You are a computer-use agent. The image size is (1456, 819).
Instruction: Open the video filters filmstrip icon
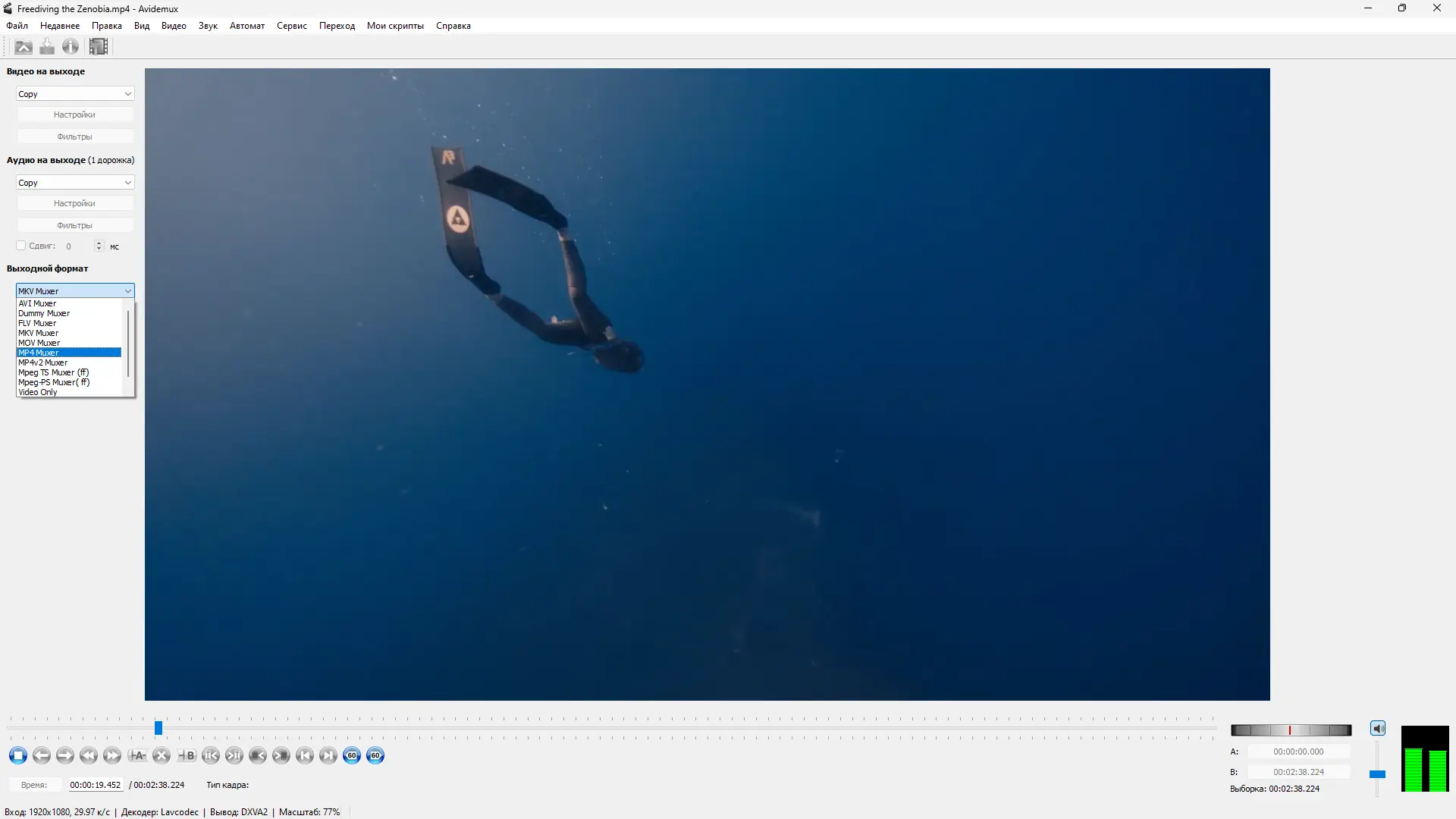tap(99, 47)
